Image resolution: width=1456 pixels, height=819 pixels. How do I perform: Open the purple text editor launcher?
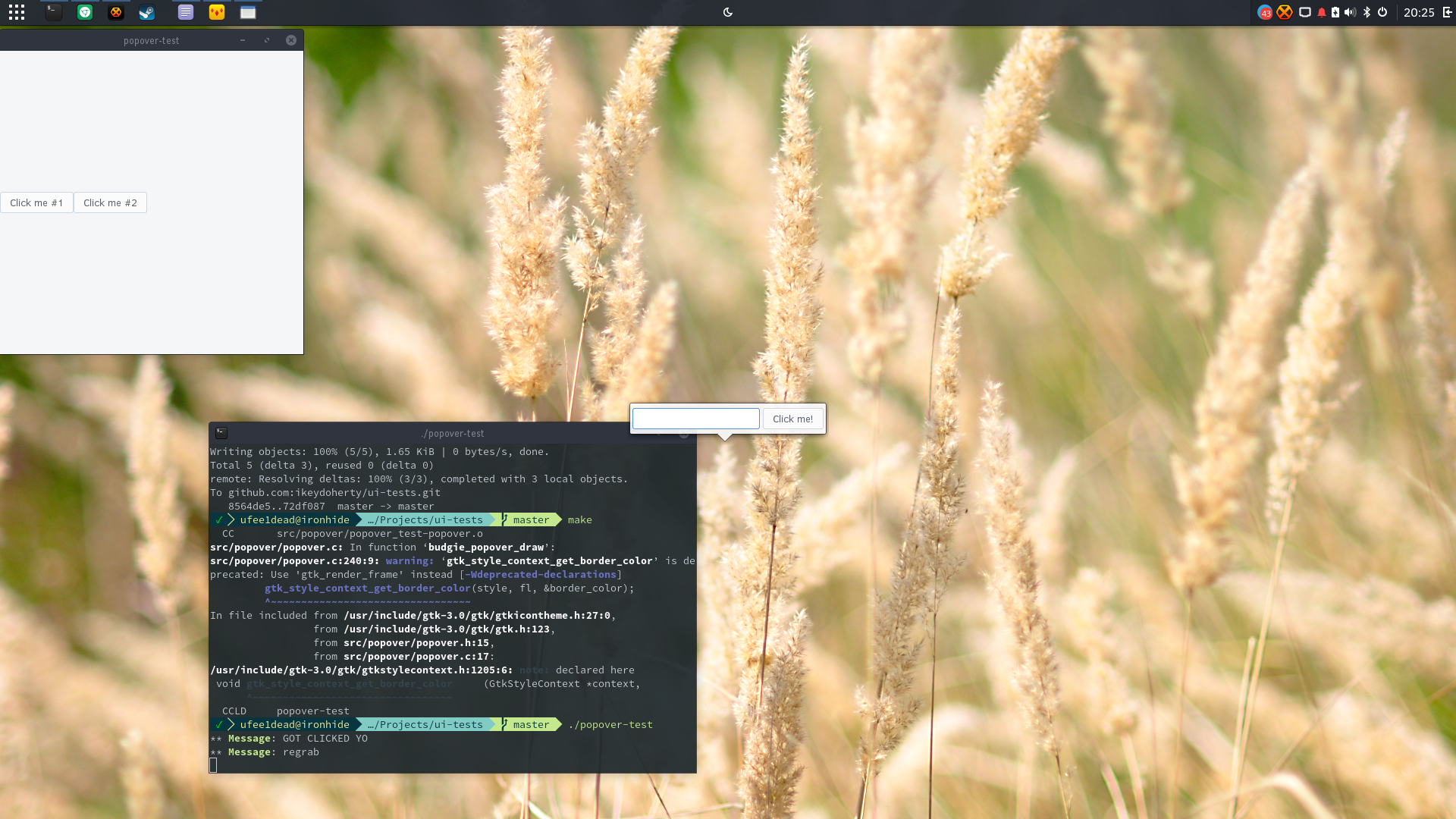pyautogui.click(x=186, y=12)
